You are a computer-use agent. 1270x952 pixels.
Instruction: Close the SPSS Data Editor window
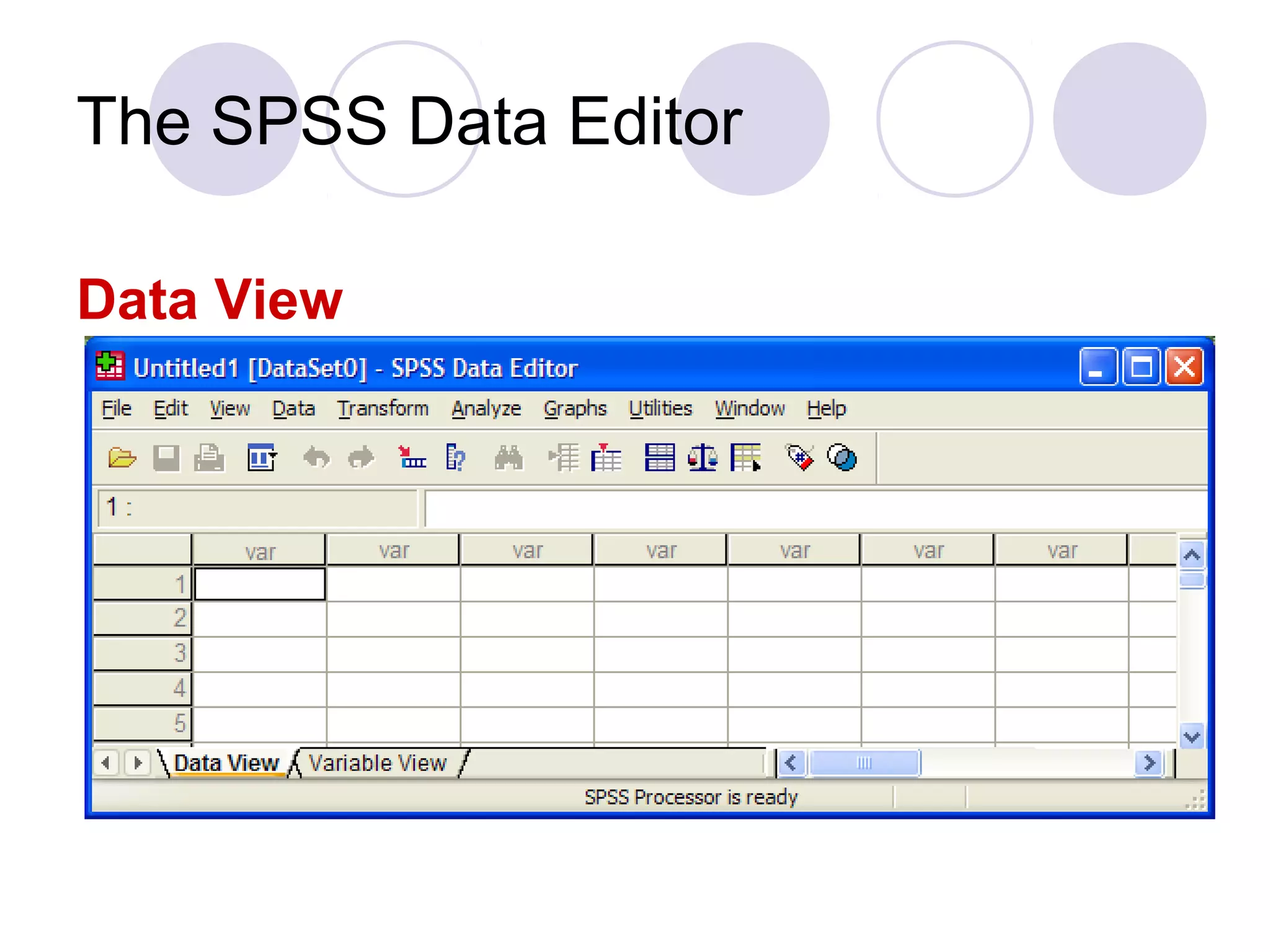(x=1184, y=366)
